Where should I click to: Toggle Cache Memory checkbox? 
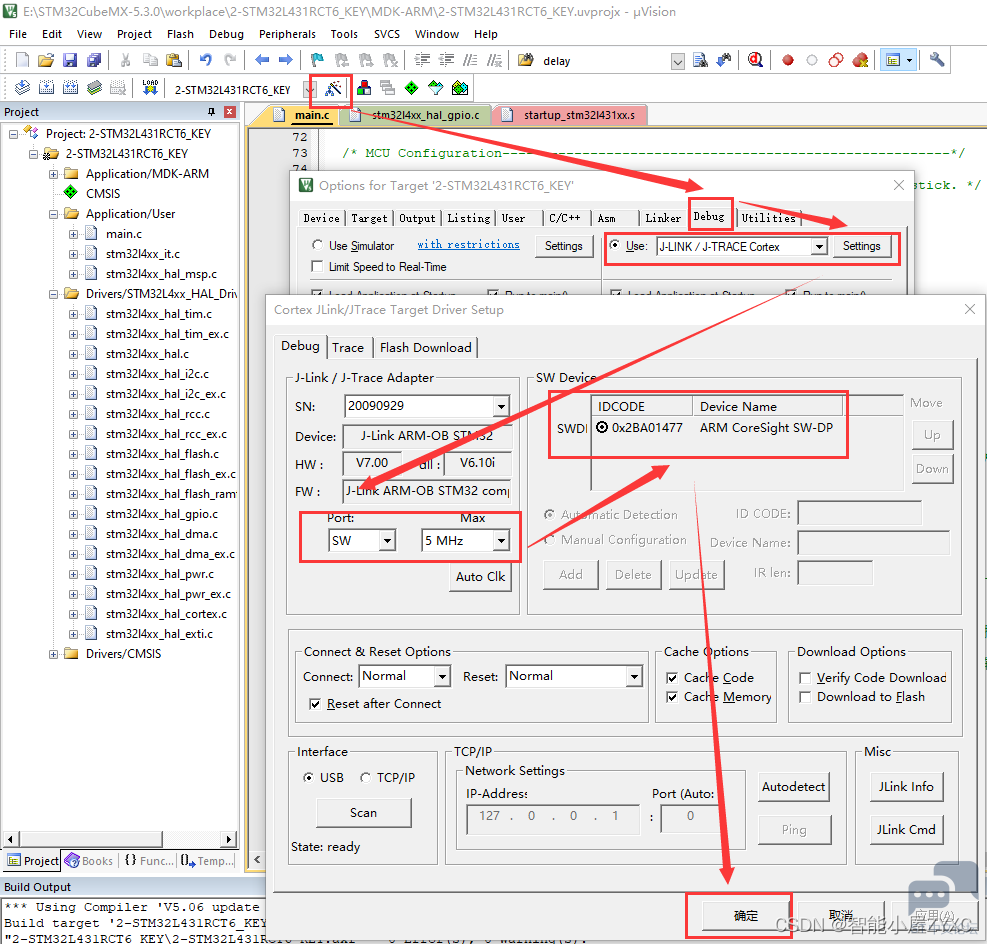672,697
